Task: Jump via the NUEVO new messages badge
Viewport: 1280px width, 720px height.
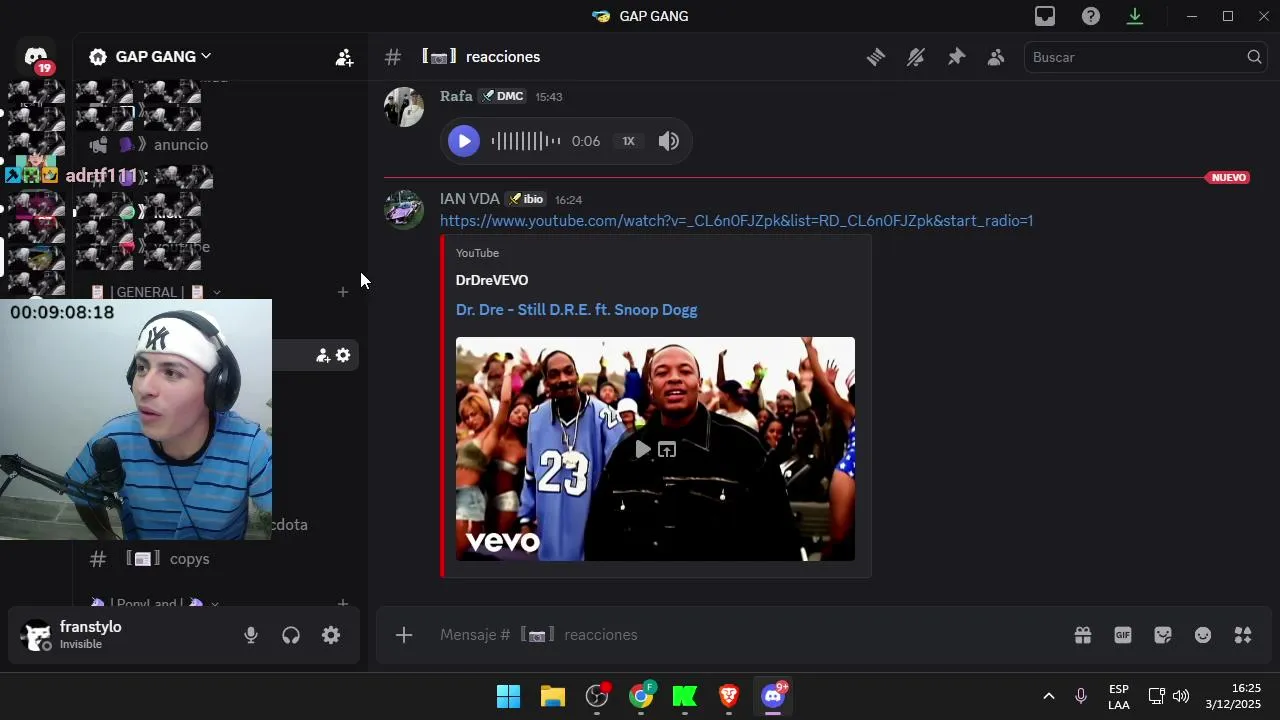Action: click(x=1229, y=178)
